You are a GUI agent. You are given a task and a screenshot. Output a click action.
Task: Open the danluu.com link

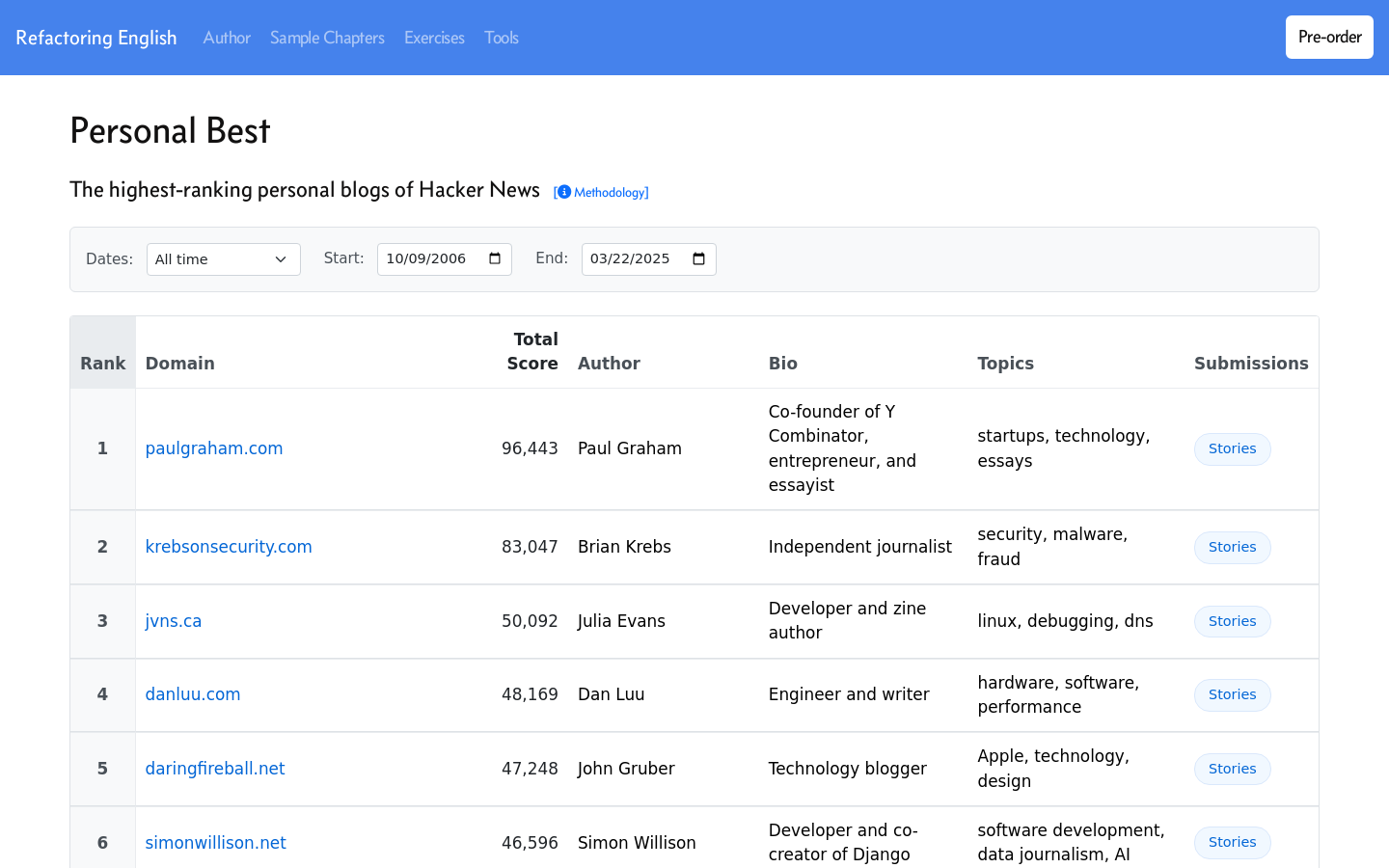click(193, 694)
